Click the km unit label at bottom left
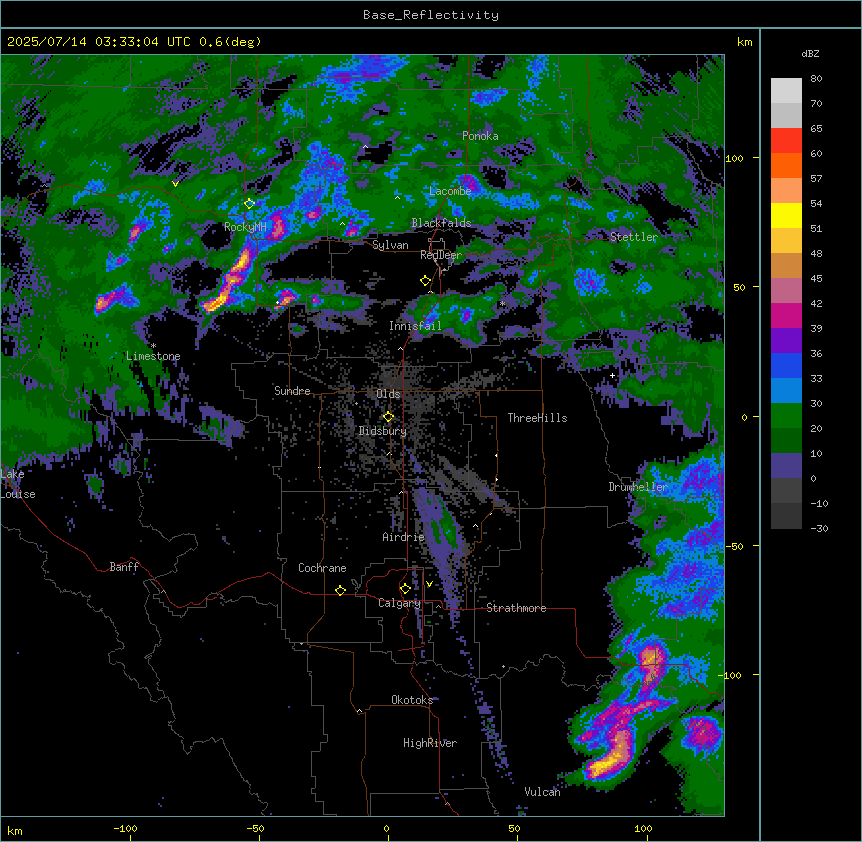 [14, 831]
